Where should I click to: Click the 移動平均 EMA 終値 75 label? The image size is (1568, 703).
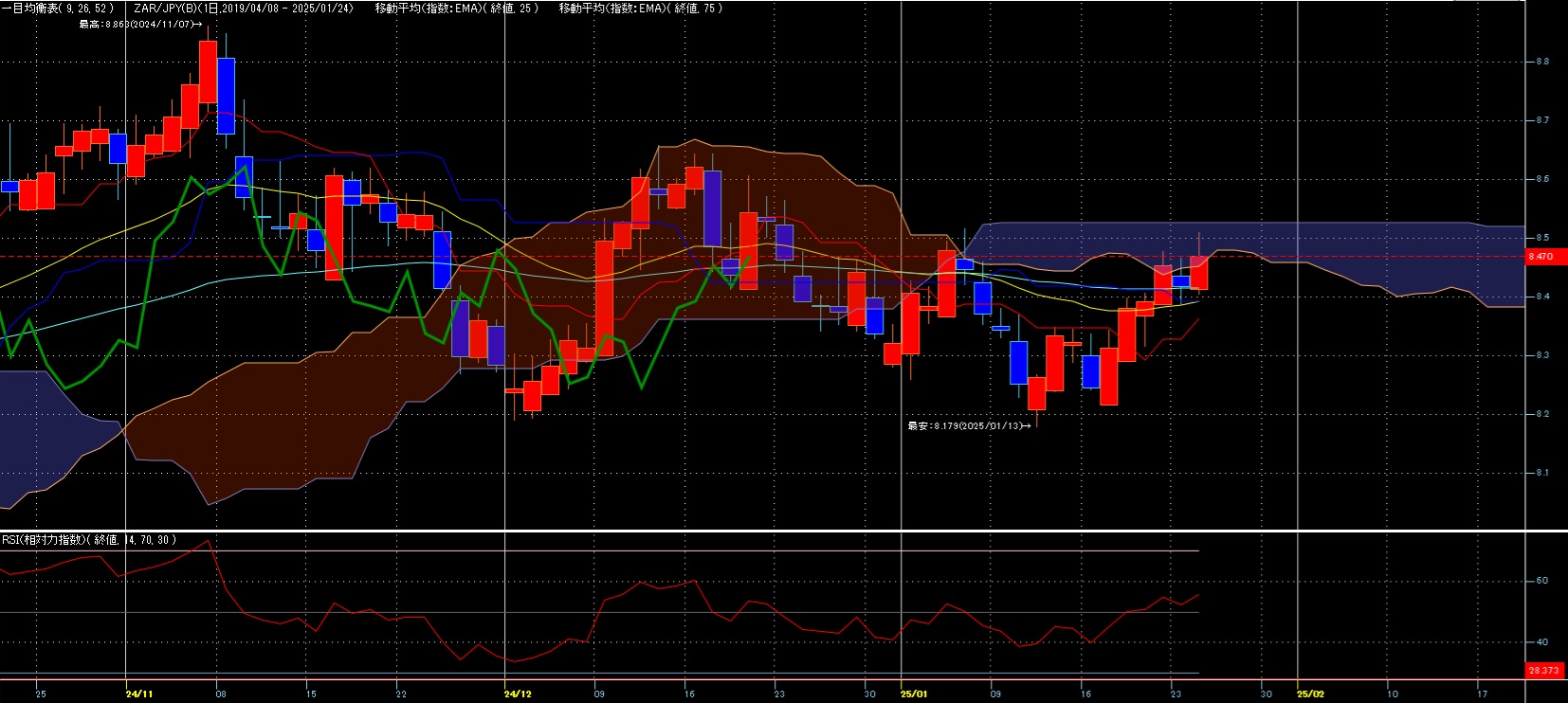pyautogui.click(x=641, y=9)
